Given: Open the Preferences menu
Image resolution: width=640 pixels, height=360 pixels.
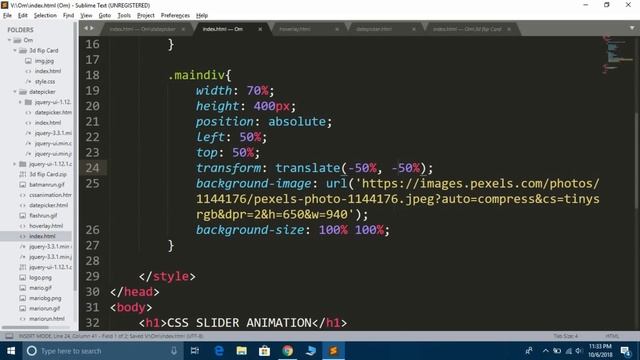Looking at the screenshot, I should 175,16.
